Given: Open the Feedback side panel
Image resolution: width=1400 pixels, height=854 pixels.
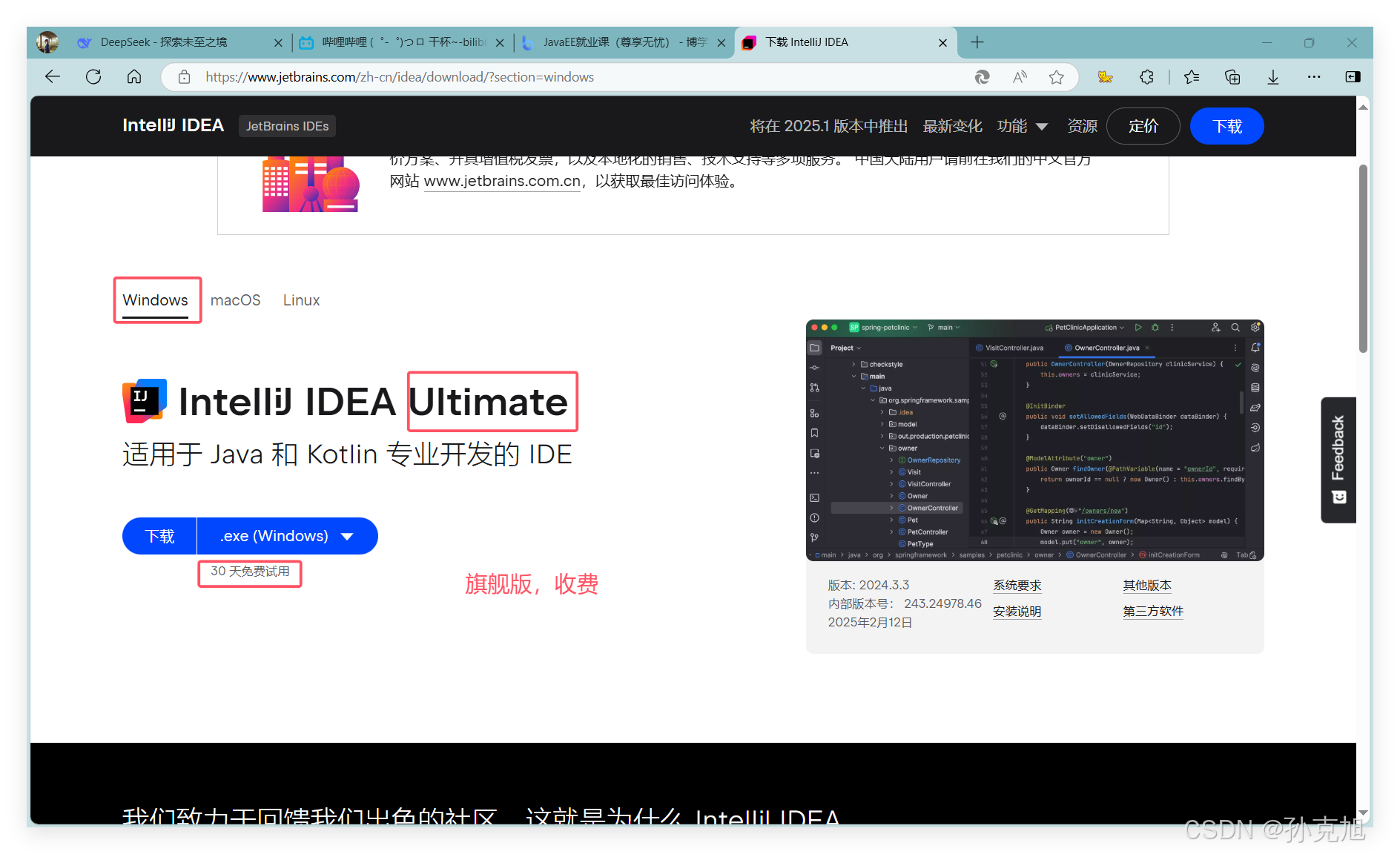Looking at the screenshot, I should [1338, 460].
